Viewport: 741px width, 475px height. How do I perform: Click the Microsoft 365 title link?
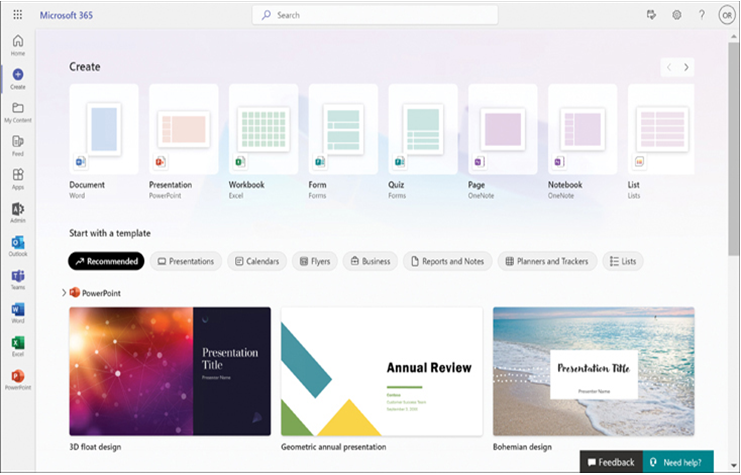click(66, 15)
